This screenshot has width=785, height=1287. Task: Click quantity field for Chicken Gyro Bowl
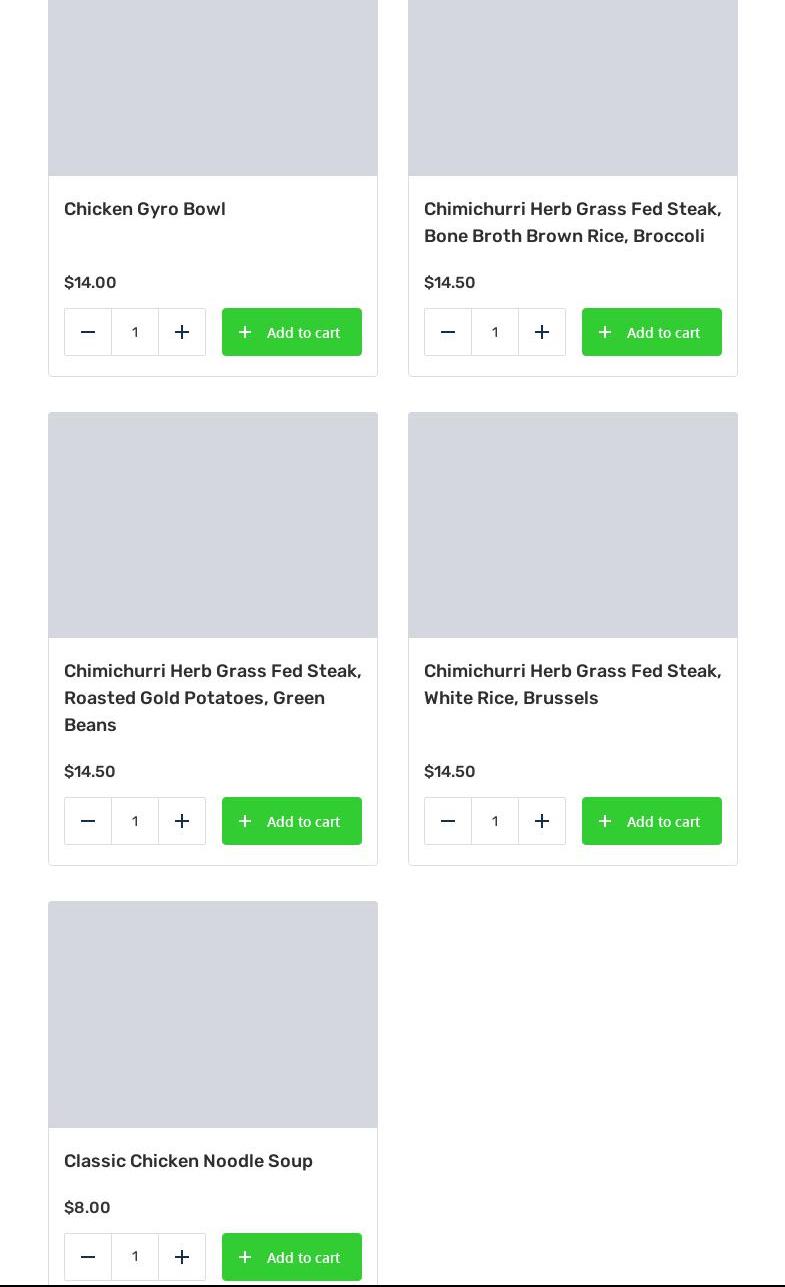click(135, 332)
